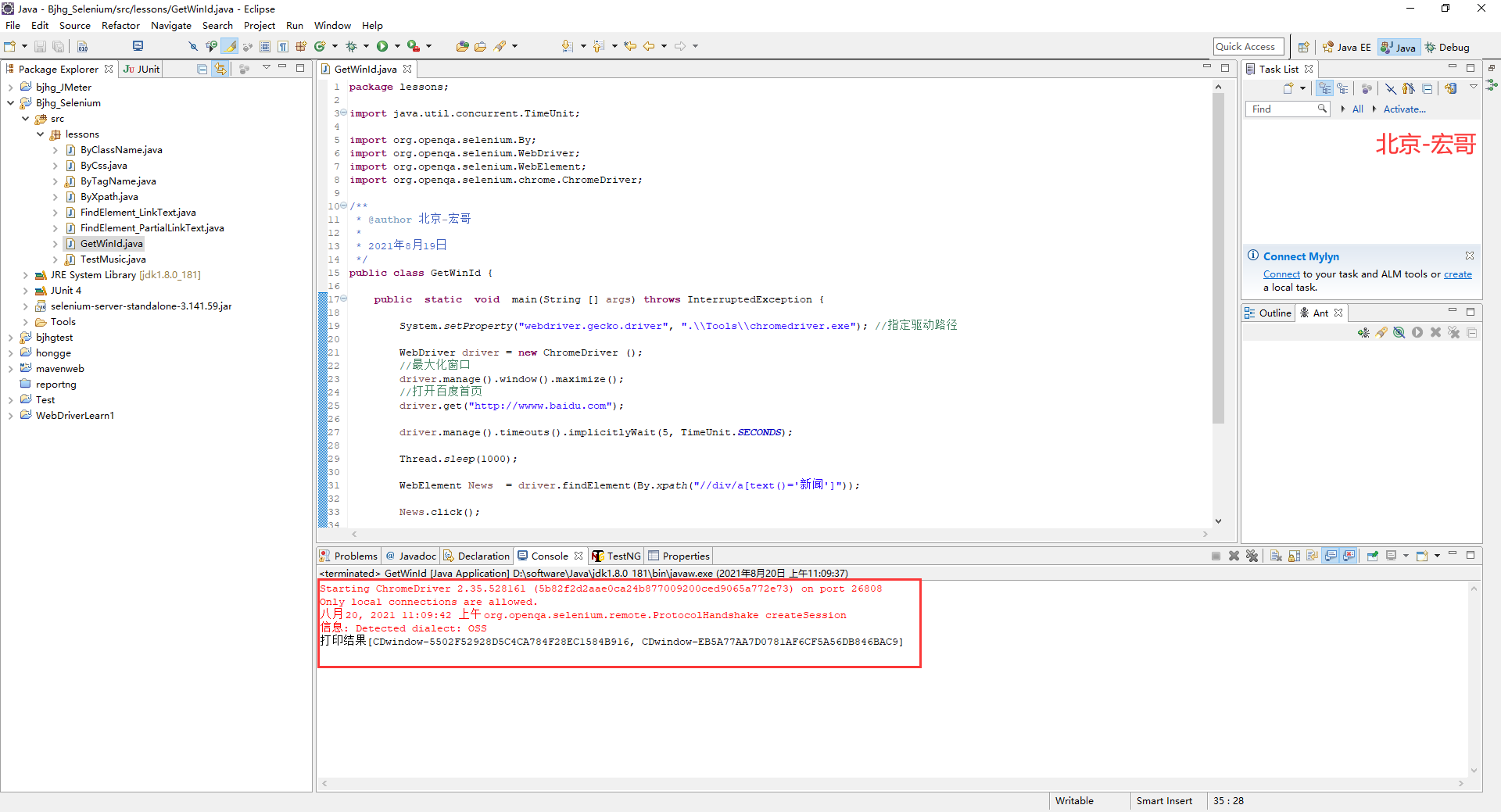This screenshot has width=1501, height=812.
Task: Click the Activate... link in Task List
Action: tap(1404, 109)
